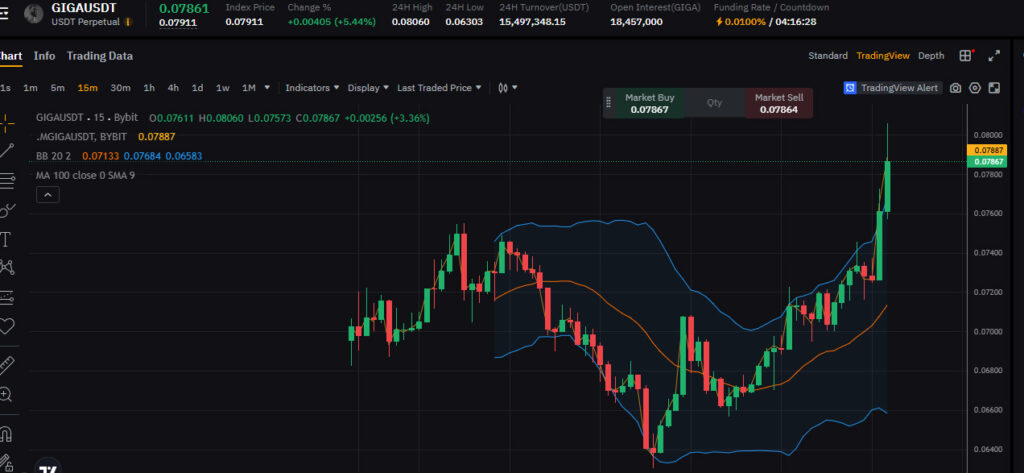Image resolution: width=1024 pixels, height=473 pixels.
Task: Click the Funding Rate / Countdown label
Action: click(x=771, y=8)
